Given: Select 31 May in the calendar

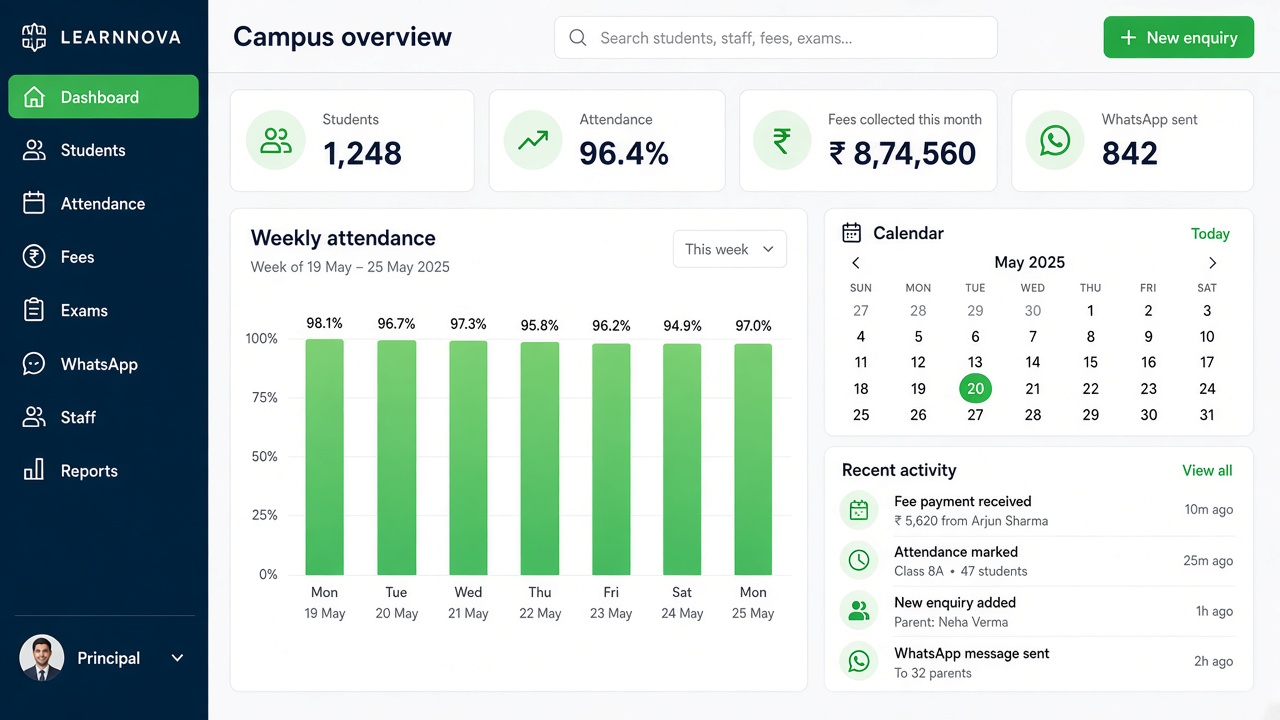Looking at the screenshot, I should click(1207, 415).
